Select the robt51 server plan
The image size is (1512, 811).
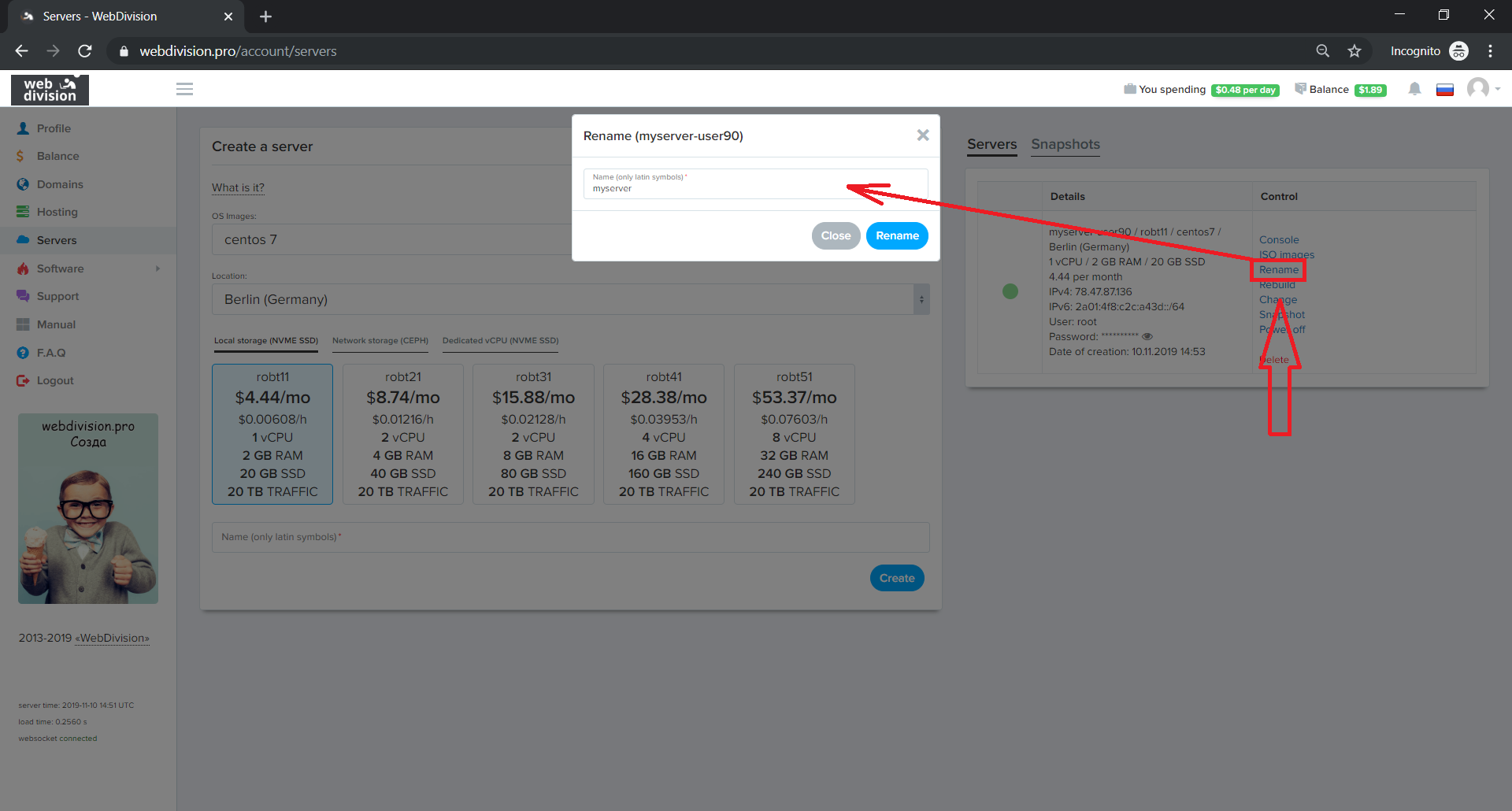click(794, 434)
